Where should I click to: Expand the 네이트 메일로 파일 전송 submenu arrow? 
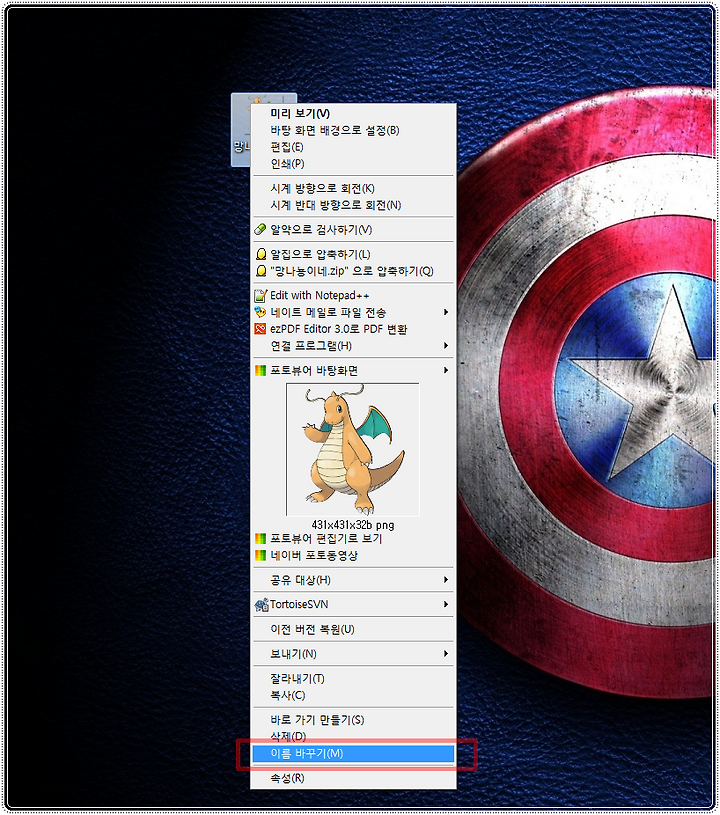click(x=446, y=312)
